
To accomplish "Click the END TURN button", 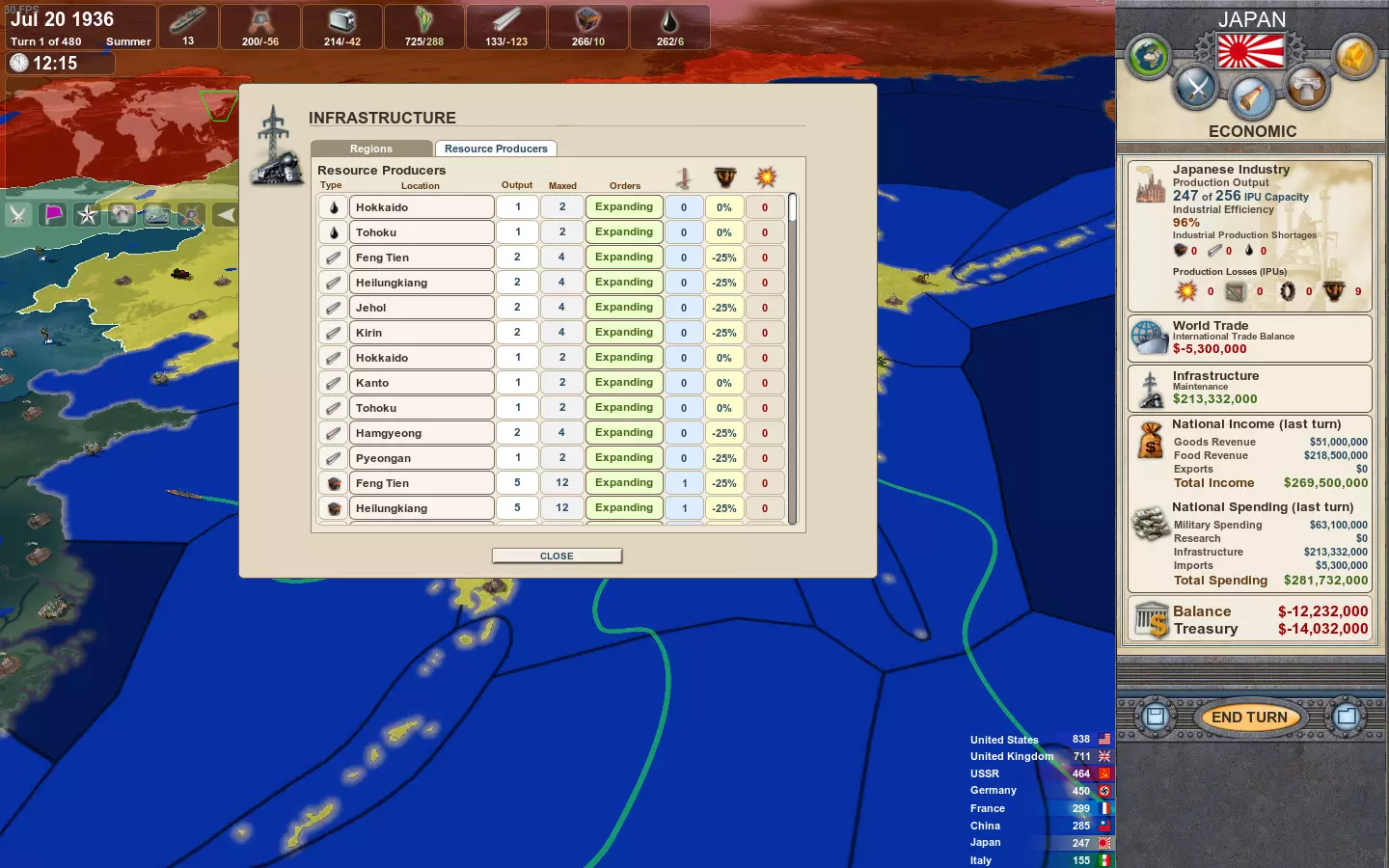I will click(x=1249, y=717).
